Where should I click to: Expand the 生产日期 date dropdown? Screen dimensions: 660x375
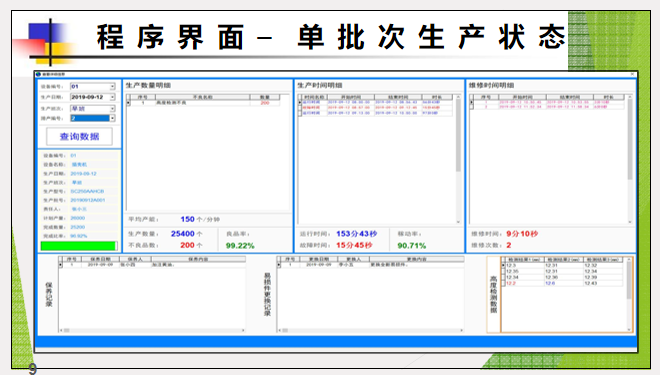(112, 97)
